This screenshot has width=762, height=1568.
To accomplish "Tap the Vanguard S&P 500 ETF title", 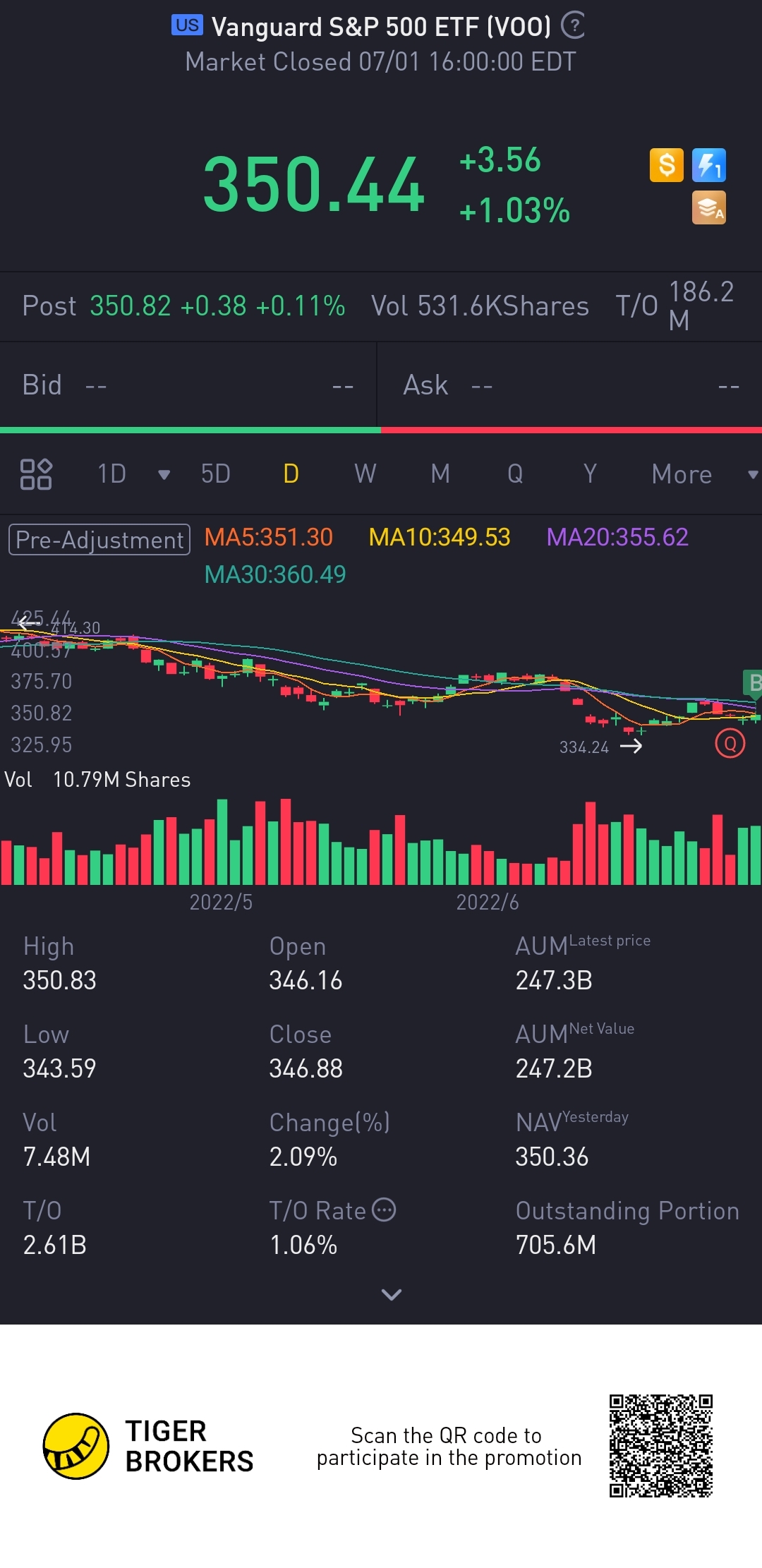I will coord(381,27).
